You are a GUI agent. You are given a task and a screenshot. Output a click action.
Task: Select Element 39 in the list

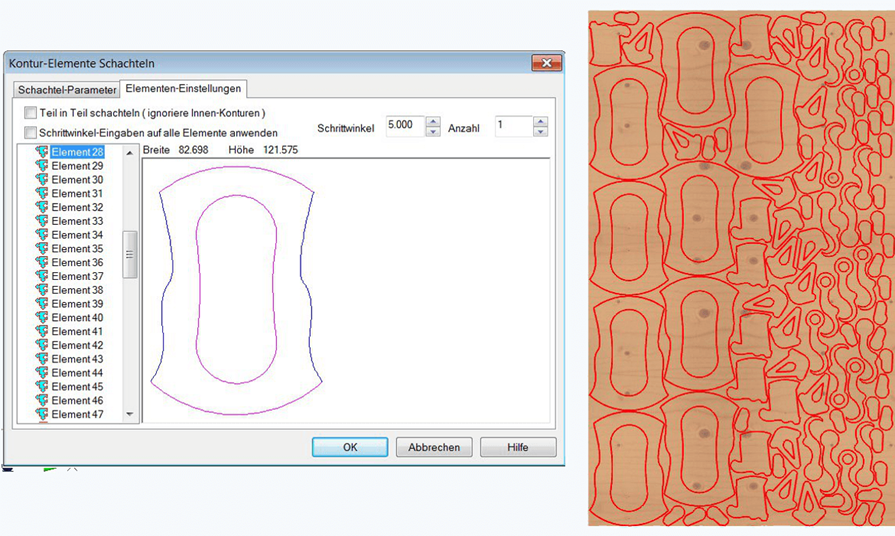coord(77,304)
